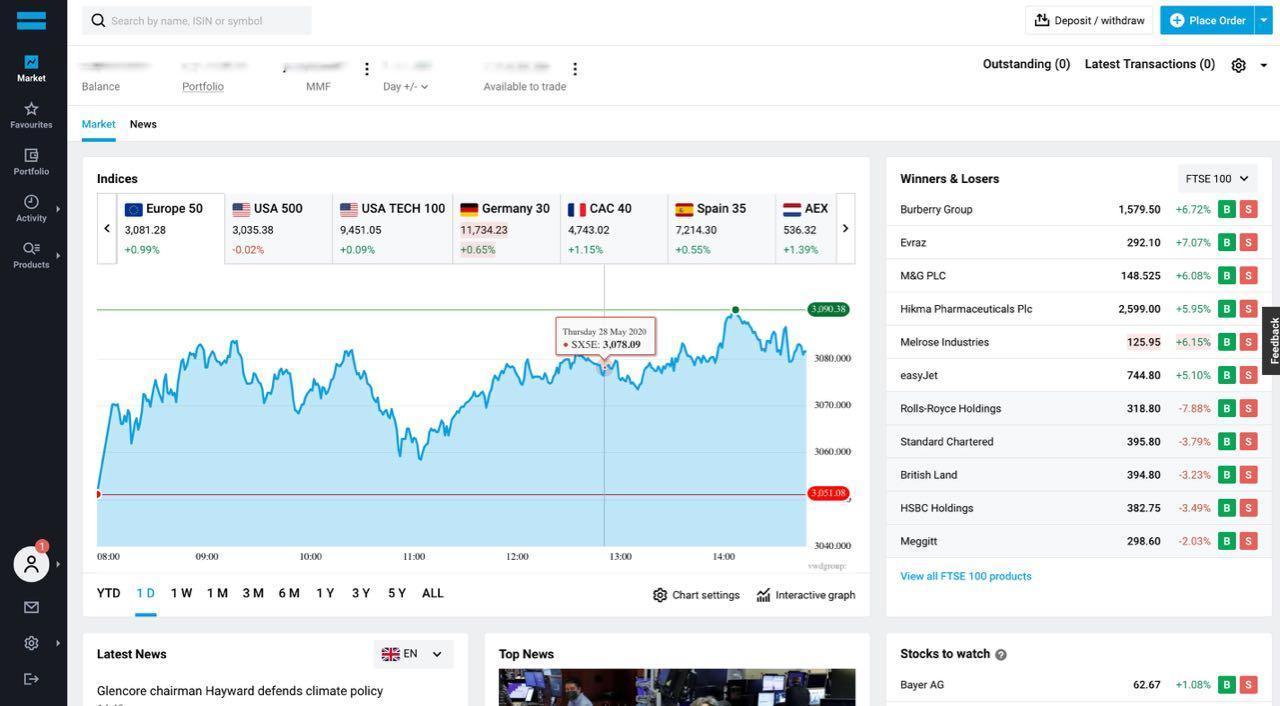
Task: Expand the Place Order dropdown arrow
Action: (x=1263, y=20)
